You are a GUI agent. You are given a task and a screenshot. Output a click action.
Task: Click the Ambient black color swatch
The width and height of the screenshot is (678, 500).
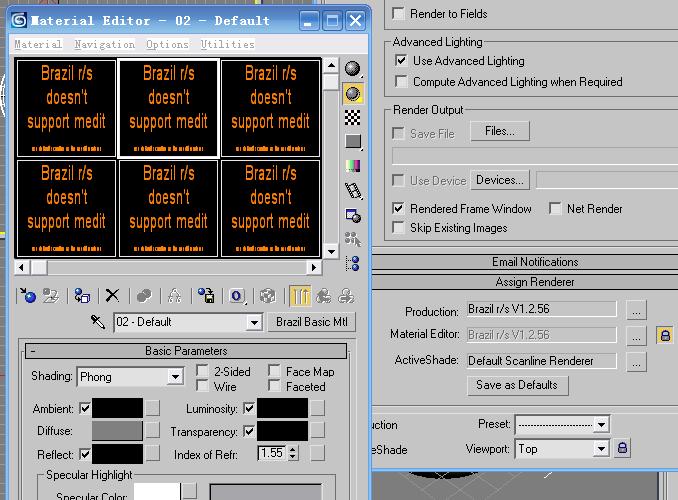[x=117, y=408]
